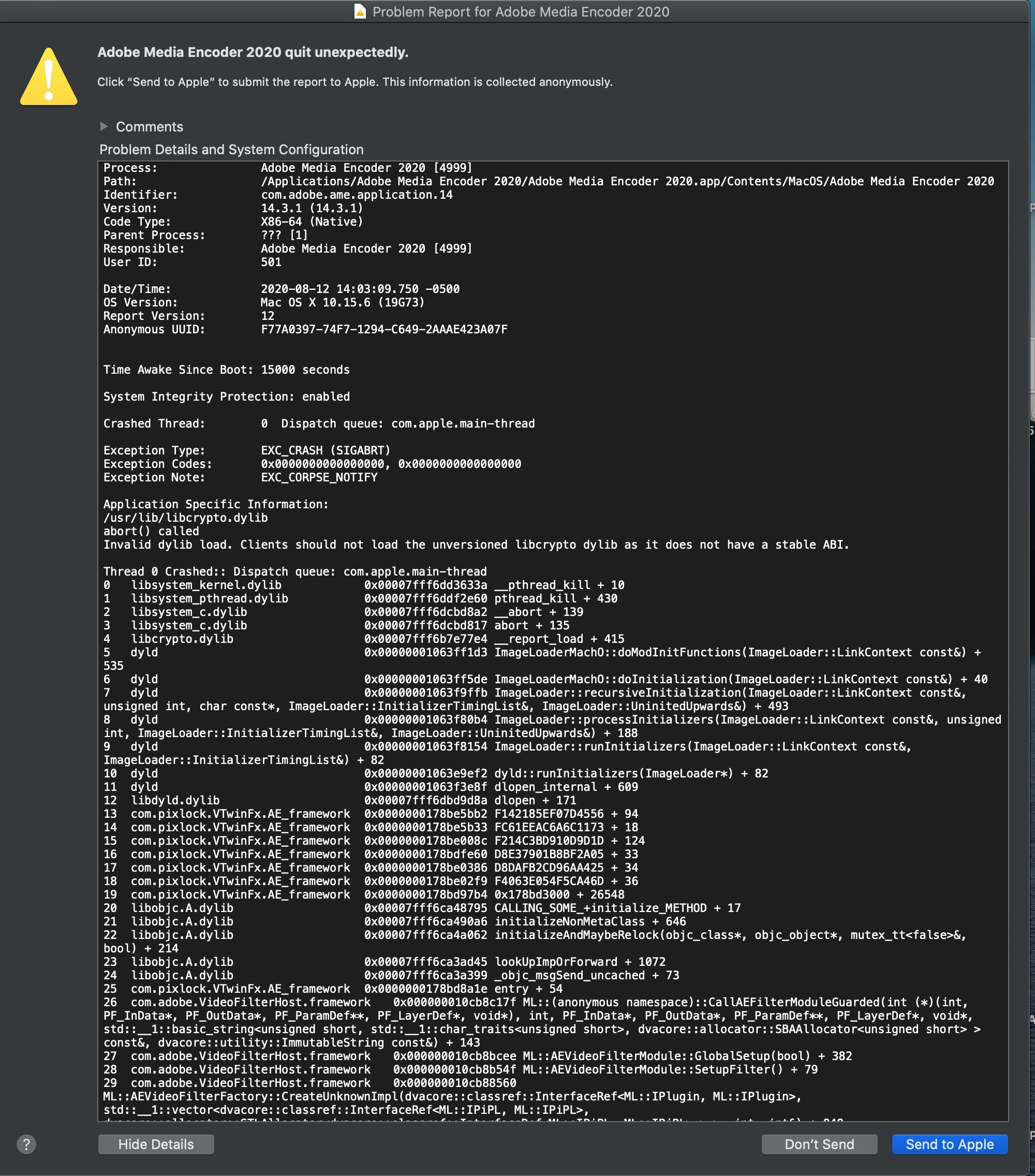The height and width of the screenshot is (1176, 1035).
Task: Click the large yellow warning icon
Action: point(49,77)
